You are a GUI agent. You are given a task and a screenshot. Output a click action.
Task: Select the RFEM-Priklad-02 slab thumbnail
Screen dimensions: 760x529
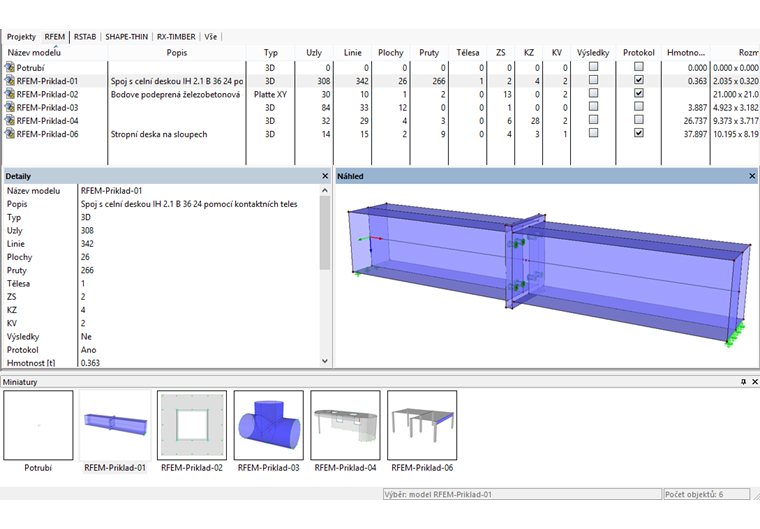tap(192, 425)
